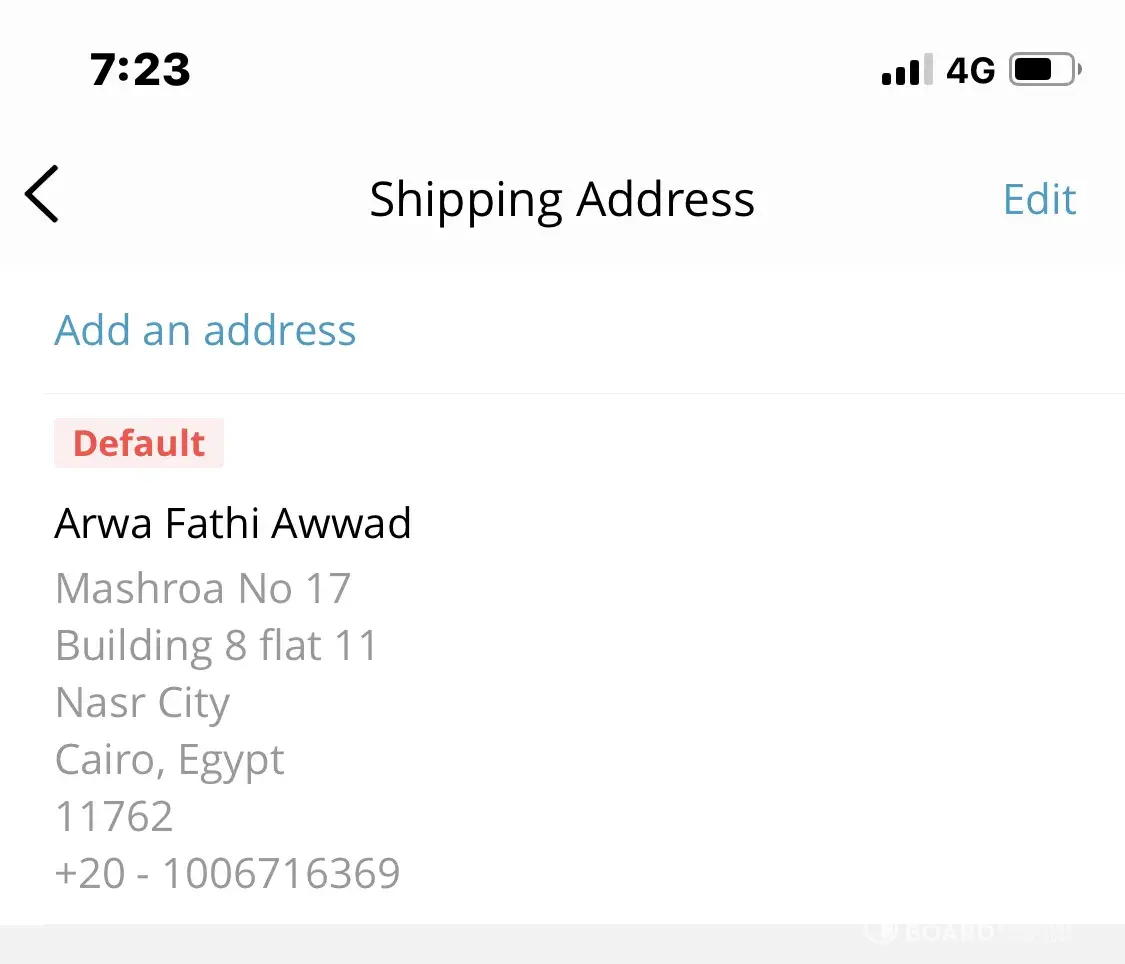Tap the 7:23 clock
This screenshot has width=1125, height=964.
pyautogui.click(x=140, y=70)
